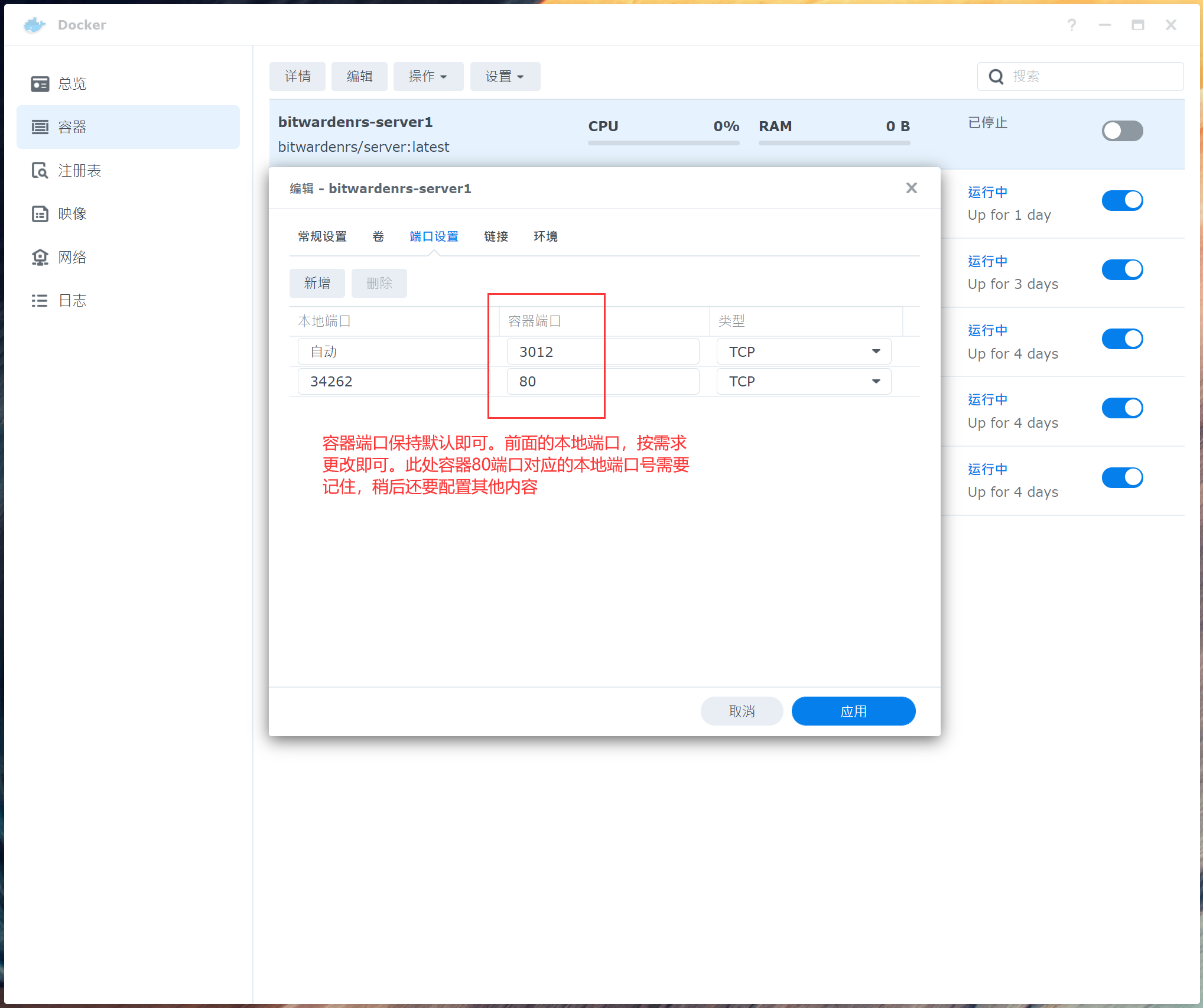Minimize the Docker window
This screenshot has width=1203, height=1008.
tap(1104, 25)
